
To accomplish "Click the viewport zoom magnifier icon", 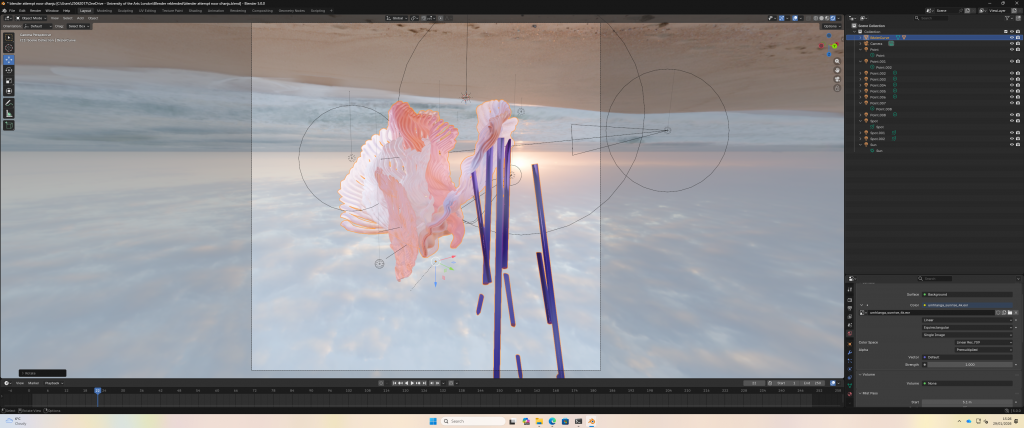I will coord(838,62).
